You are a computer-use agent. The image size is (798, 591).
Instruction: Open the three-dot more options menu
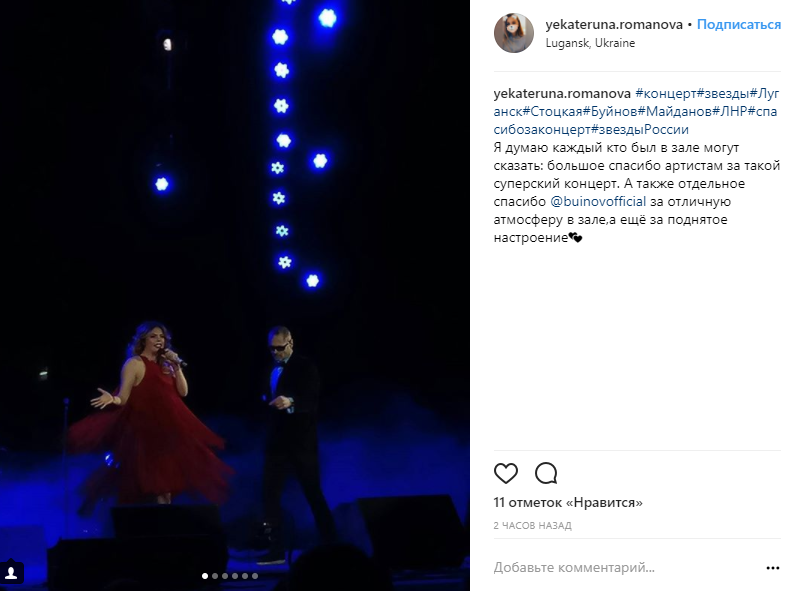coord(773,568)
